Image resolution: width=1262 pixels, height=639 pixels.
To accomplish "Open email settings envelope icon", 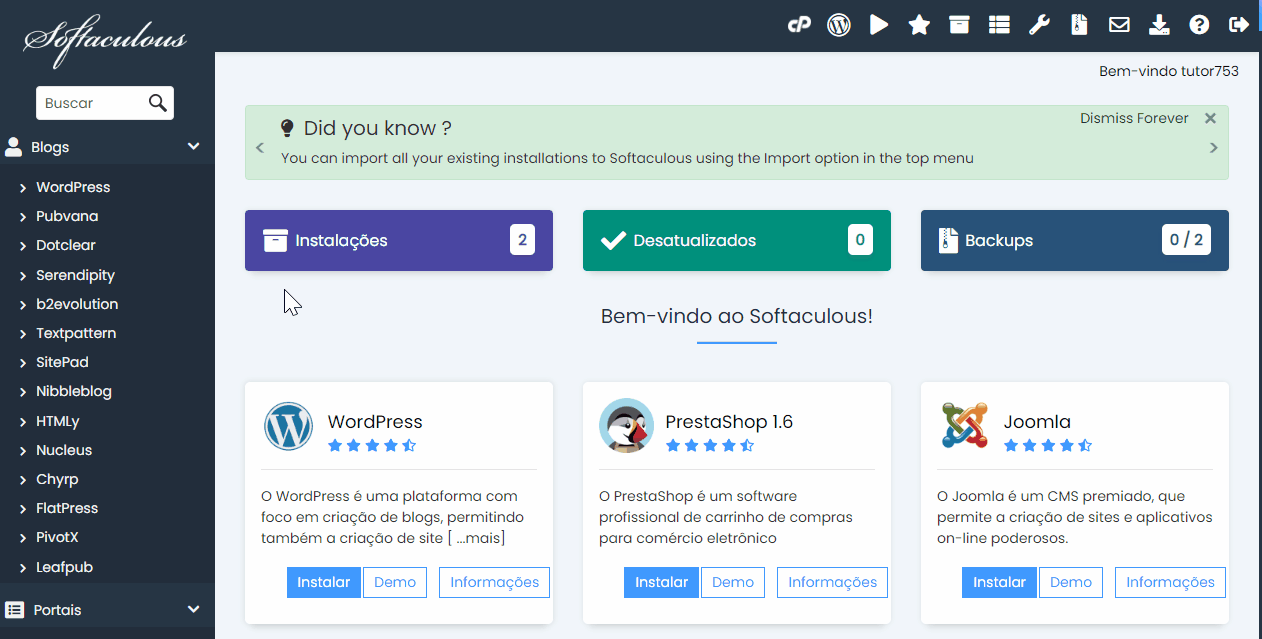I will [x=1119, y=25].
